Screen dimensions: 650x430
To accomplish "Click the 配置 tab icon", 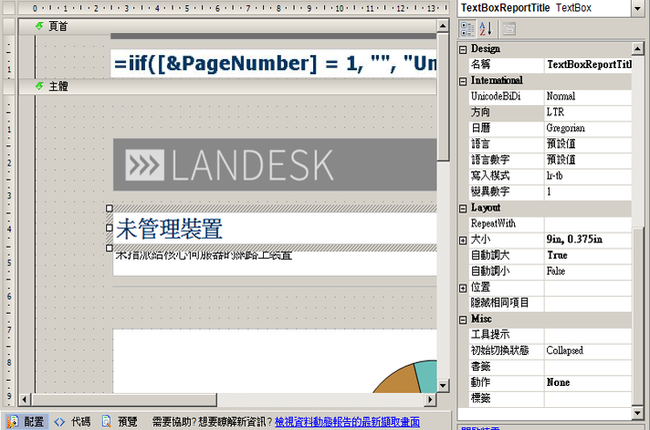I will point(12,422).
